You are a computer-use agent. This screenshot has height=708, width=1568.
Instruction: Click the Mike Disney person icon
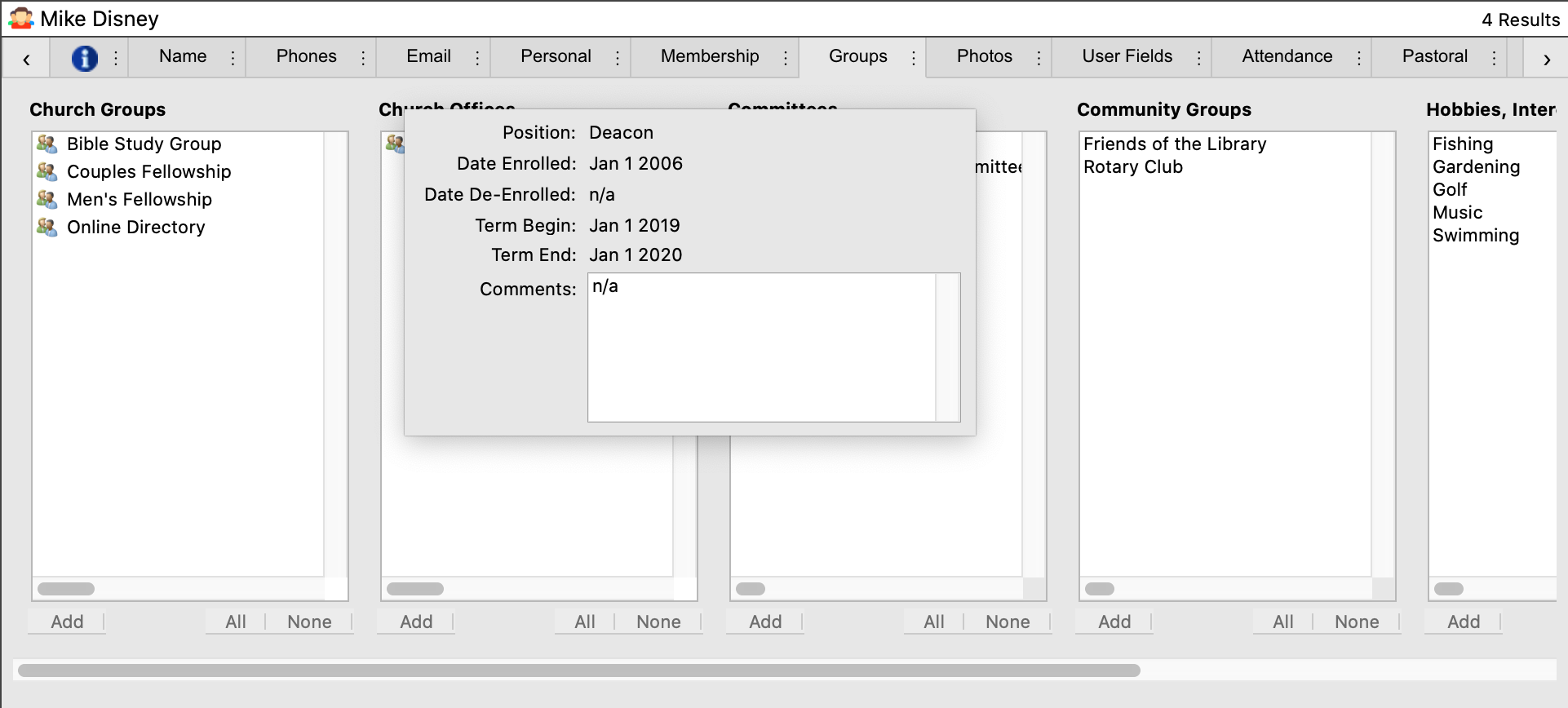point(21,19)
